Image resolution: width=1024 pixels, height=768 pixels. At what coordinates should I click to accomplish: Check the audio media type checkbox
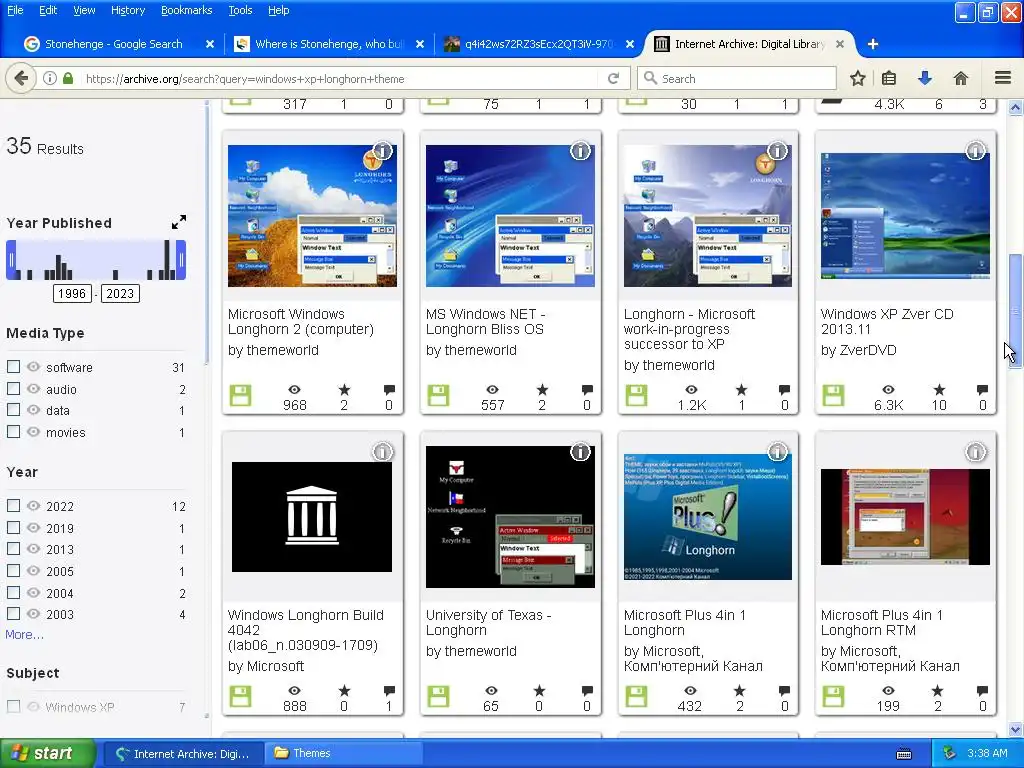coord(13,389)
